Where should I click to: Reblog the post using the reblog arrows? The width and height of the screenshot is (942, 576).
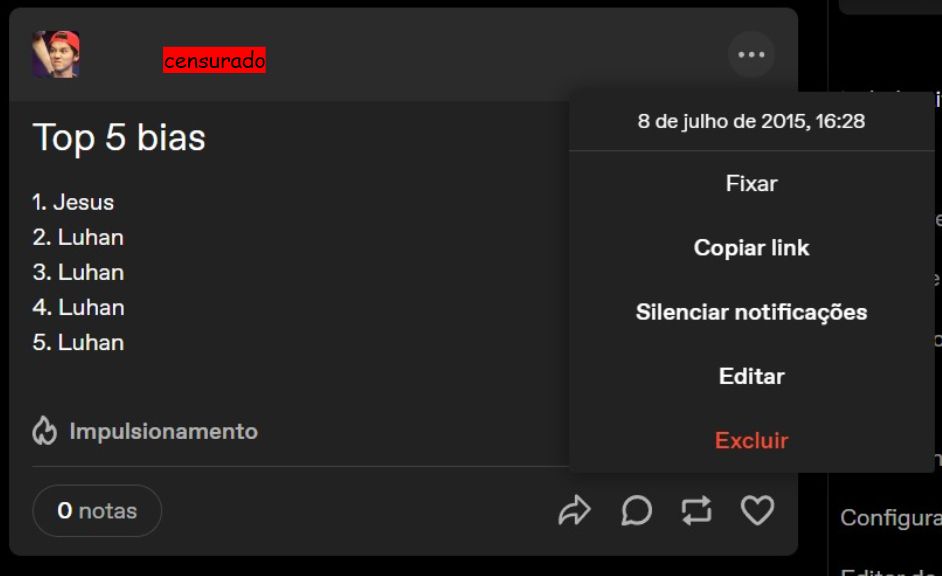coord(696,511)
